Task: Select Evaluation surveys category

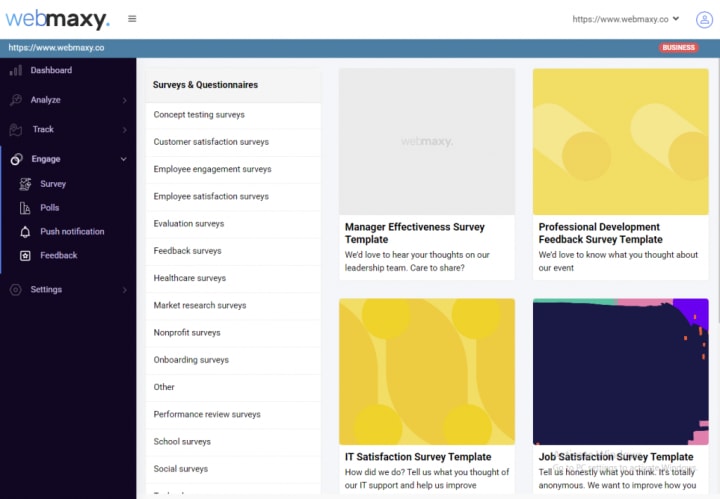Action: point(233,224)
